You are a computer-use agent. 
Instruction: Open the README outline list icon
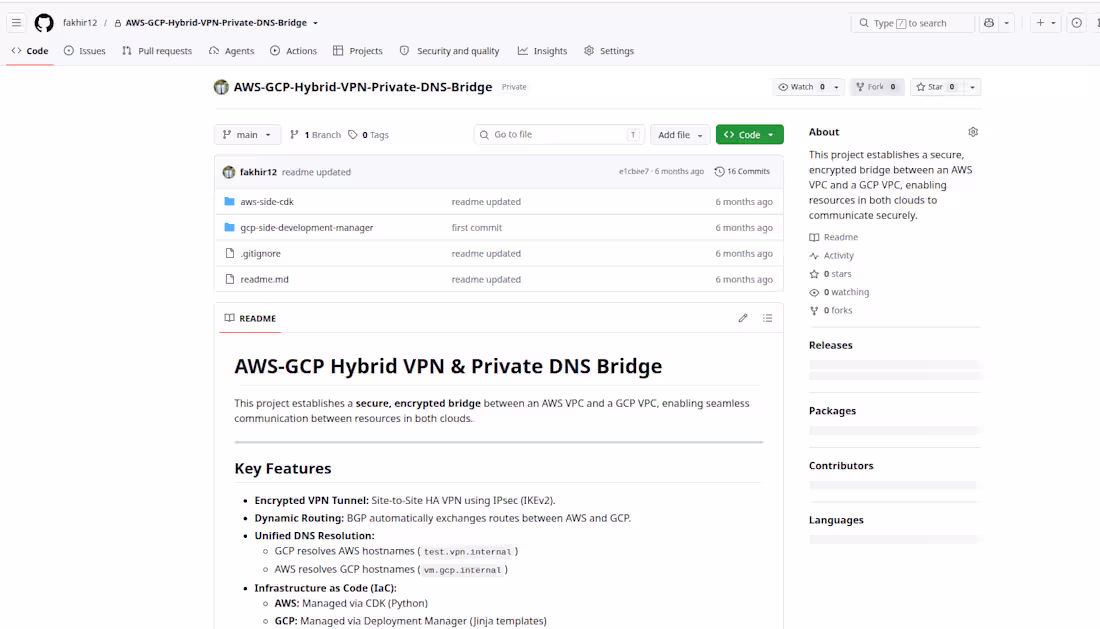click(x=767, y=318)
